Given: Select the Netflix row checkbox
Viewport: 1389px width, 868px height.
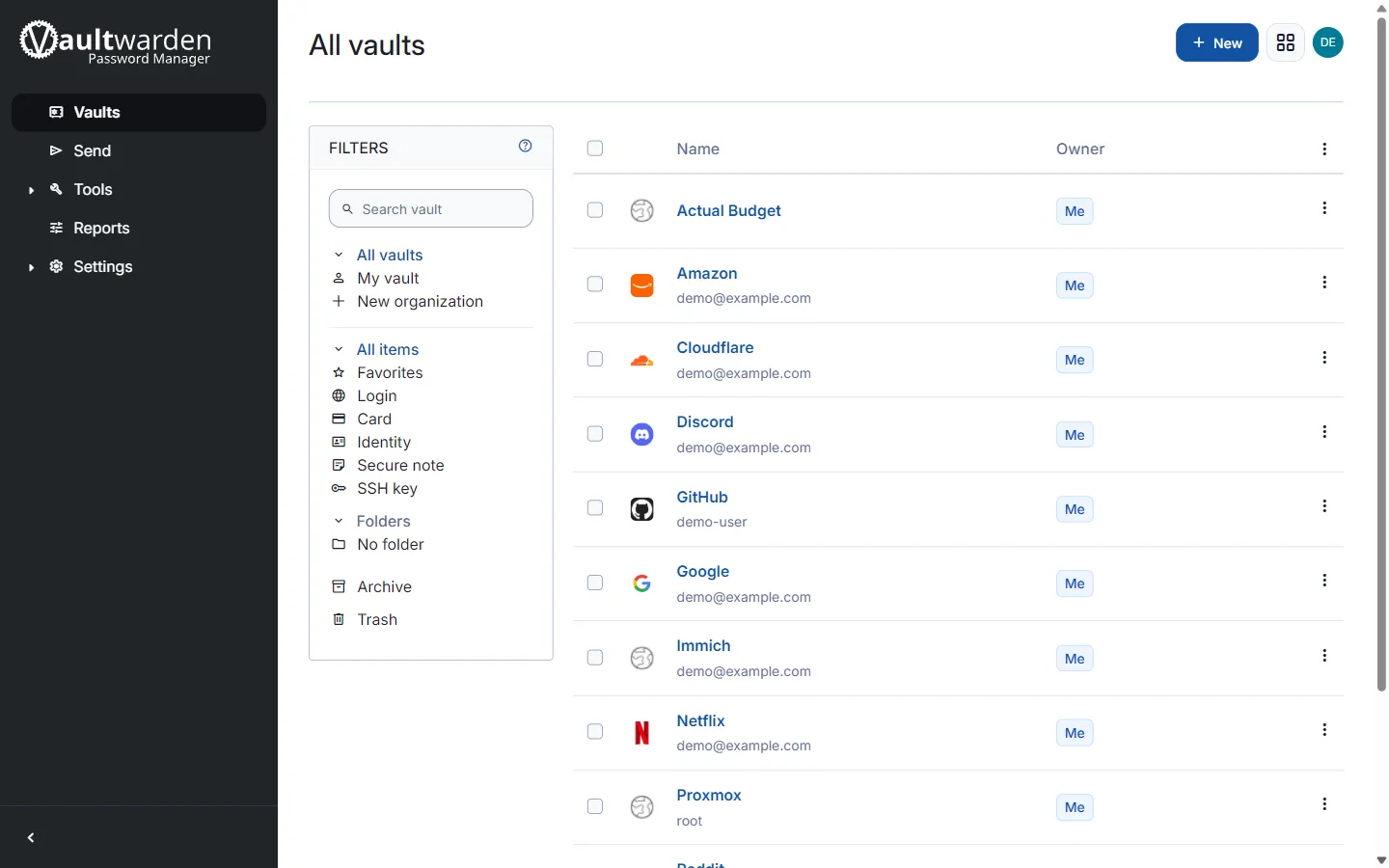Looking at the screenshot, I should tap(595, 732).
